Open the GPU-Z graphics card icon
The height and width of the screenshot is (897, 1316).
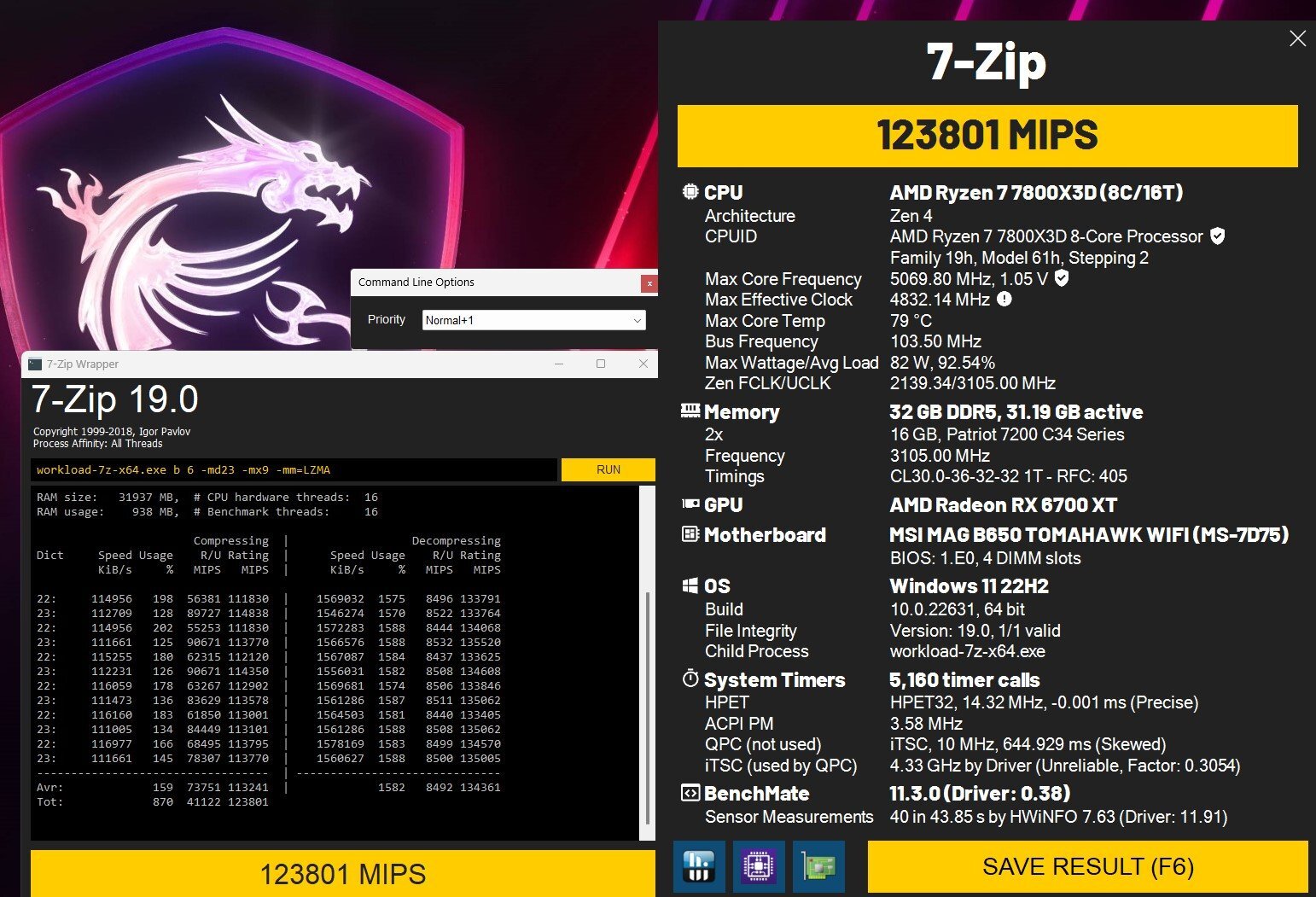[x=818, y=866]
